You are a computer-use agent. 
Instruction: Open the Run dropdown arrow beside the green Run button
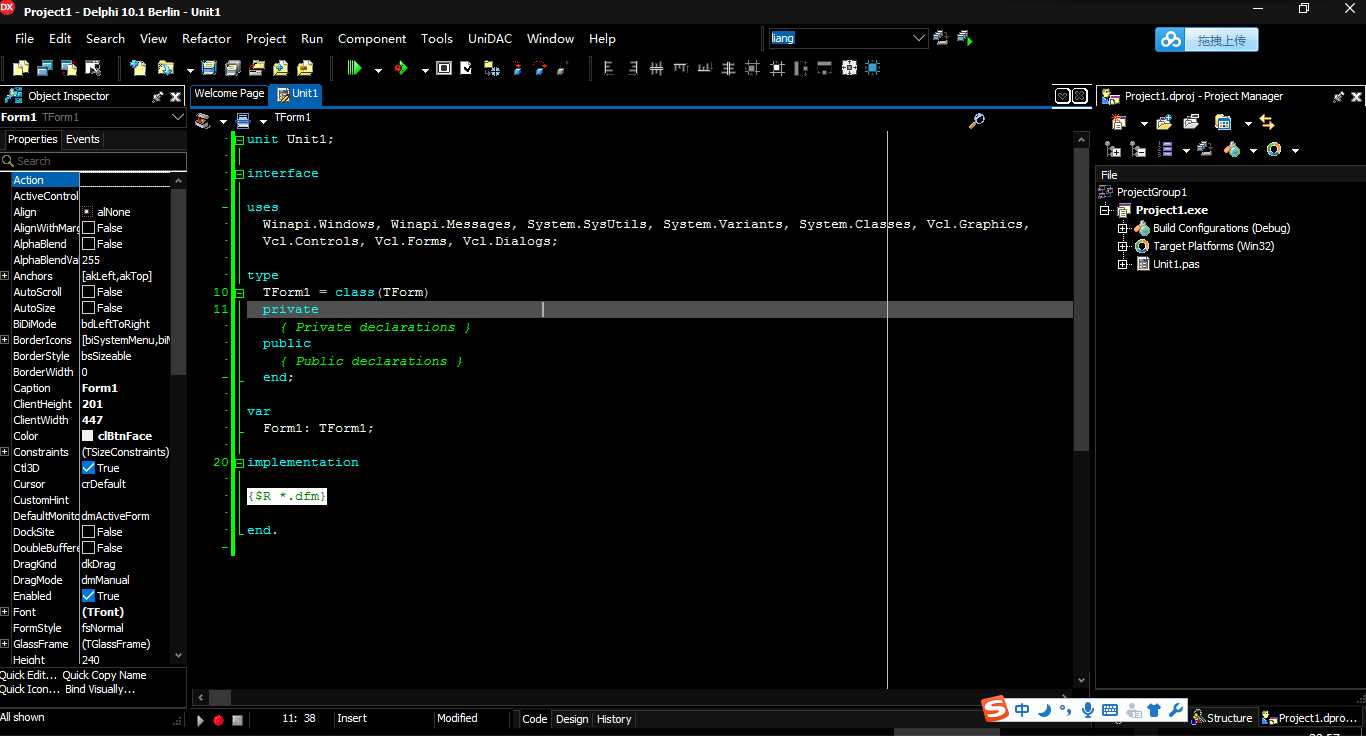coord(378,70)
